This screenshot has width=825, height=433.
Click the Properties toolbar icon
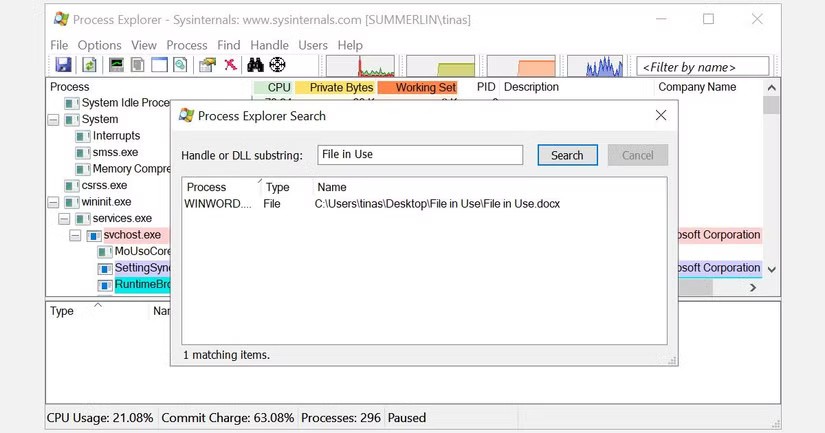207,66
